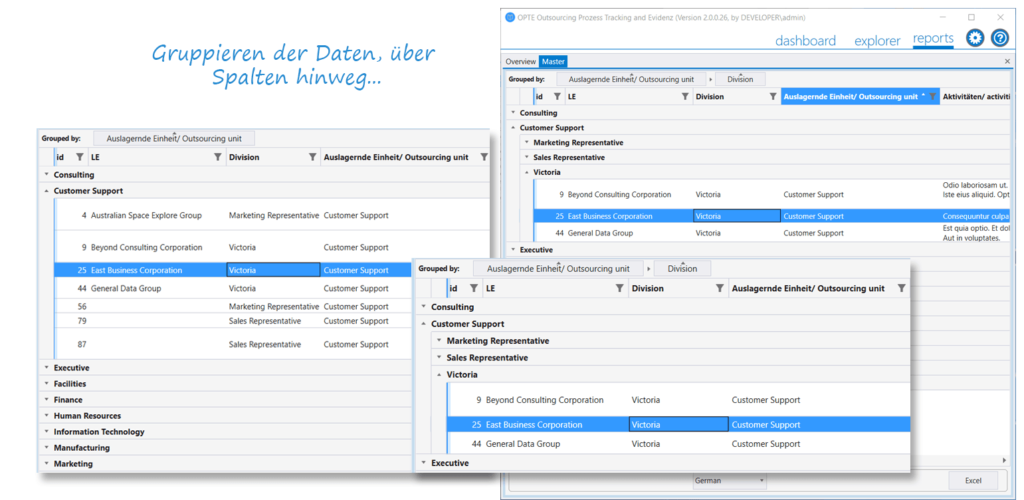1024x500 pixels.
Task: Click the help question mark icon
Action: pyautogui.click(x=999, y=38)
